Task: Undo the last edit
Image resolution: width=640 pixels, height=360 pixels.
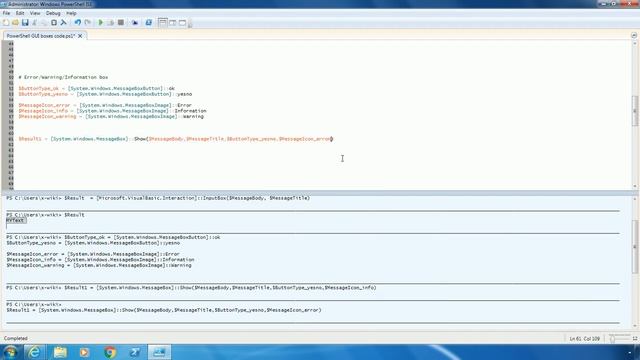Action: coord(78,23)
